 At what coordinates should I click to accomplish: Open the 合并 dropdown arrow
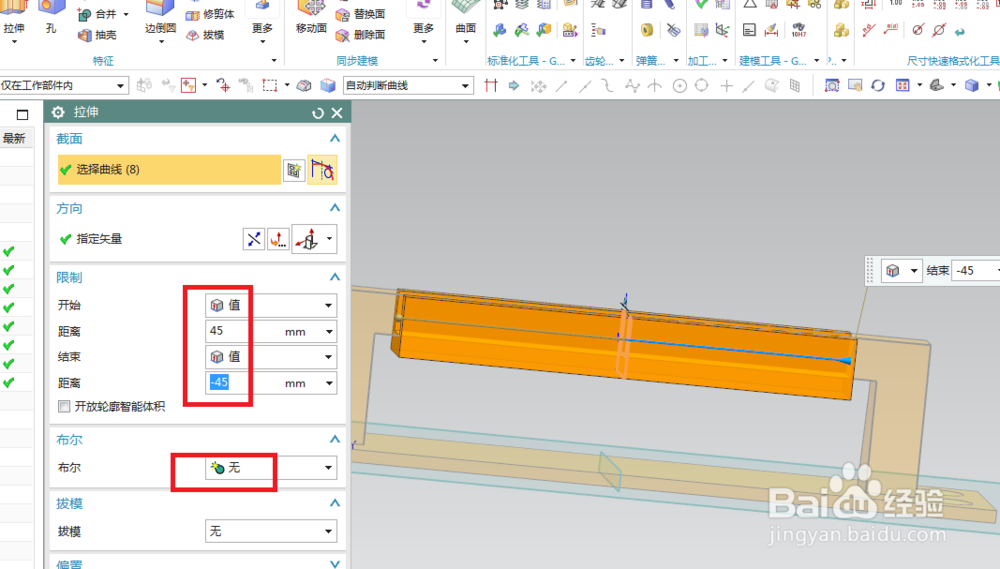pos(126,14)
